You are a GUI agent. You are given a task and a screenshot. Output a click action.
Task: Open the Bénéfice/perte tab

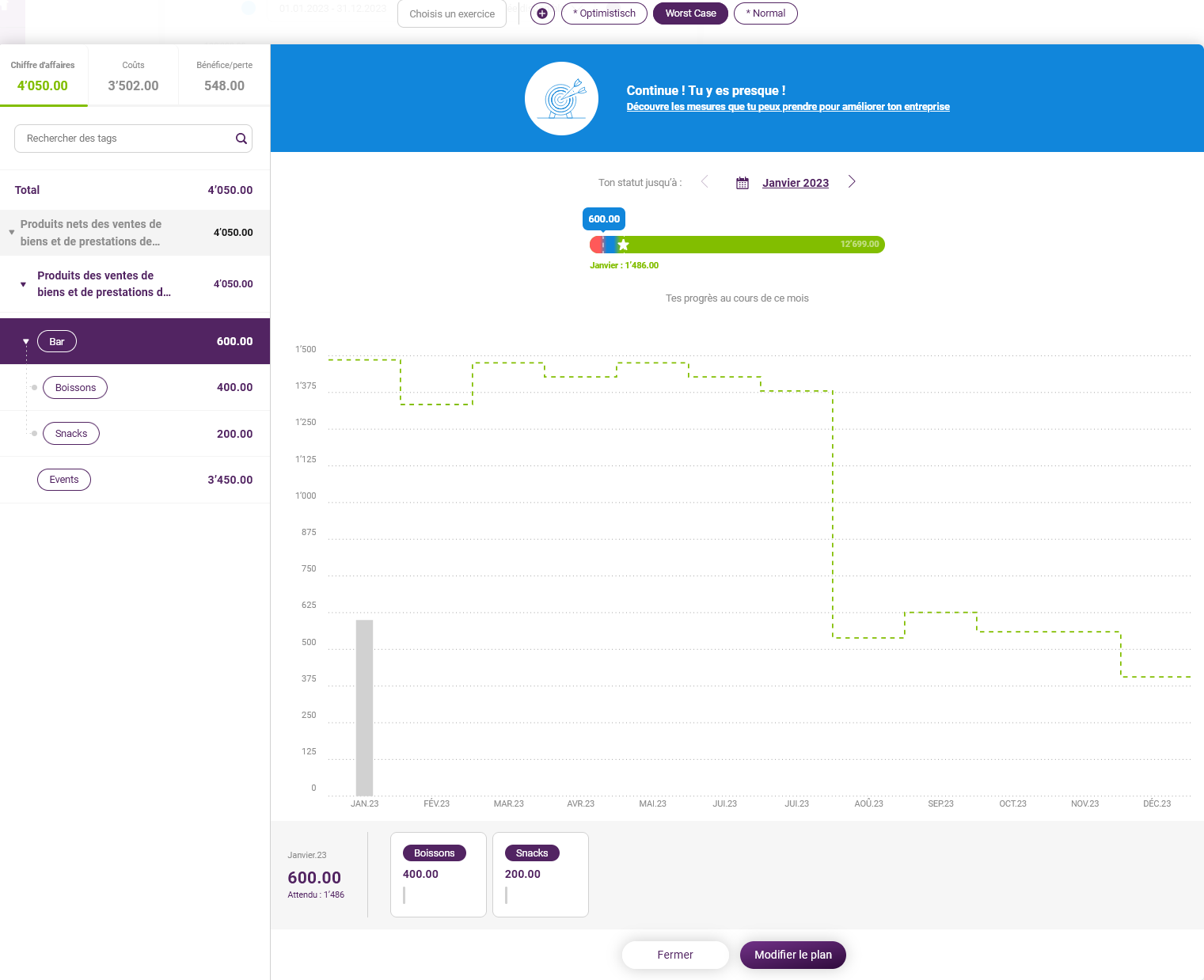(x=225, y=77)
